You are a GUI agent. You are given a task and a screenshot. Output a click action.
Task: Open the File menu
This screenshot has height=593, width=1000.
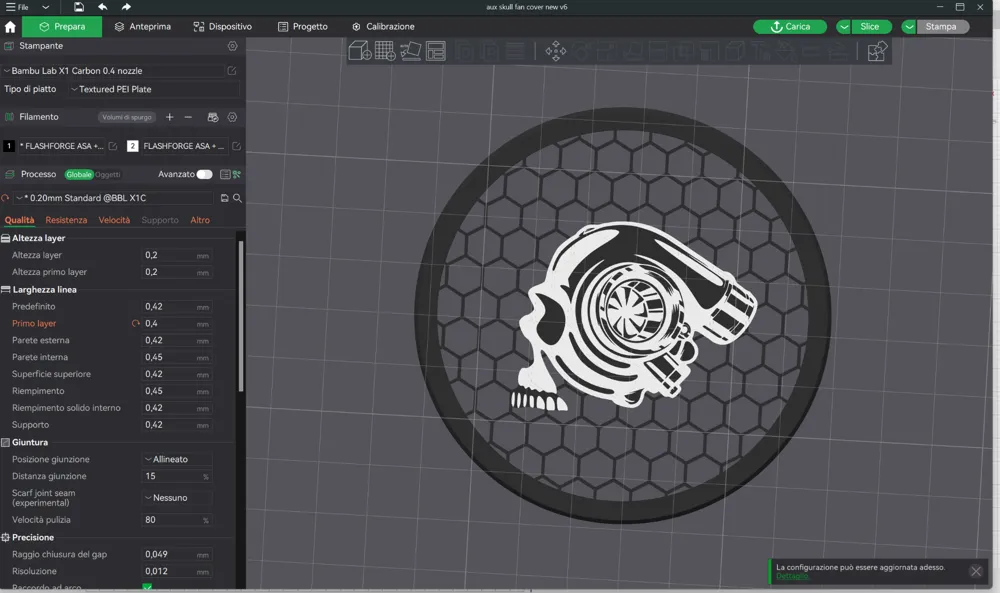point(17,7)
